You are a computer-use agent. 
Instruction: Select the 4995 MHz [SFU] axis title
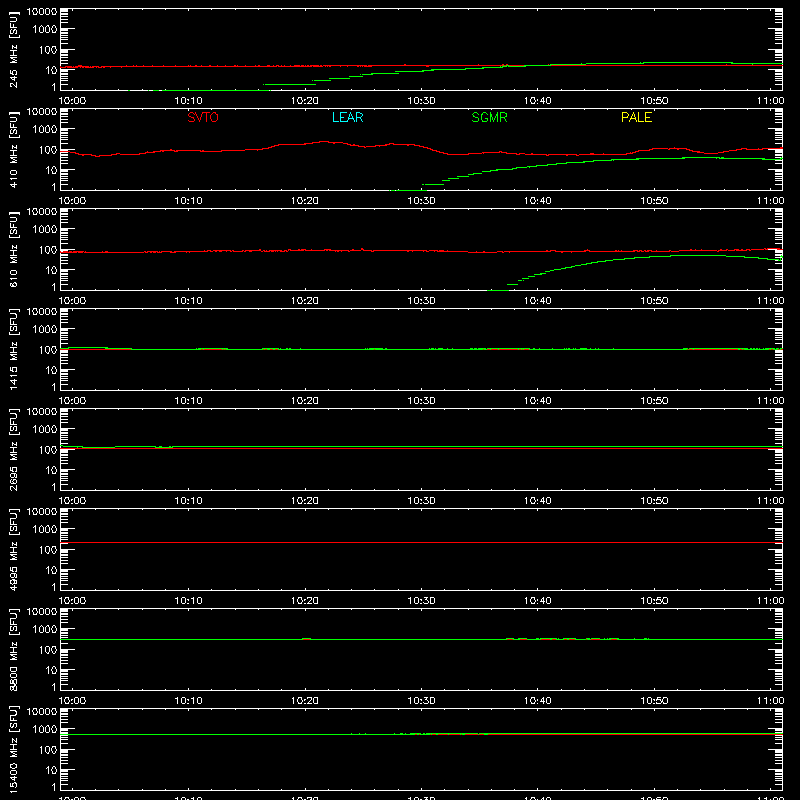coord(13,550)
